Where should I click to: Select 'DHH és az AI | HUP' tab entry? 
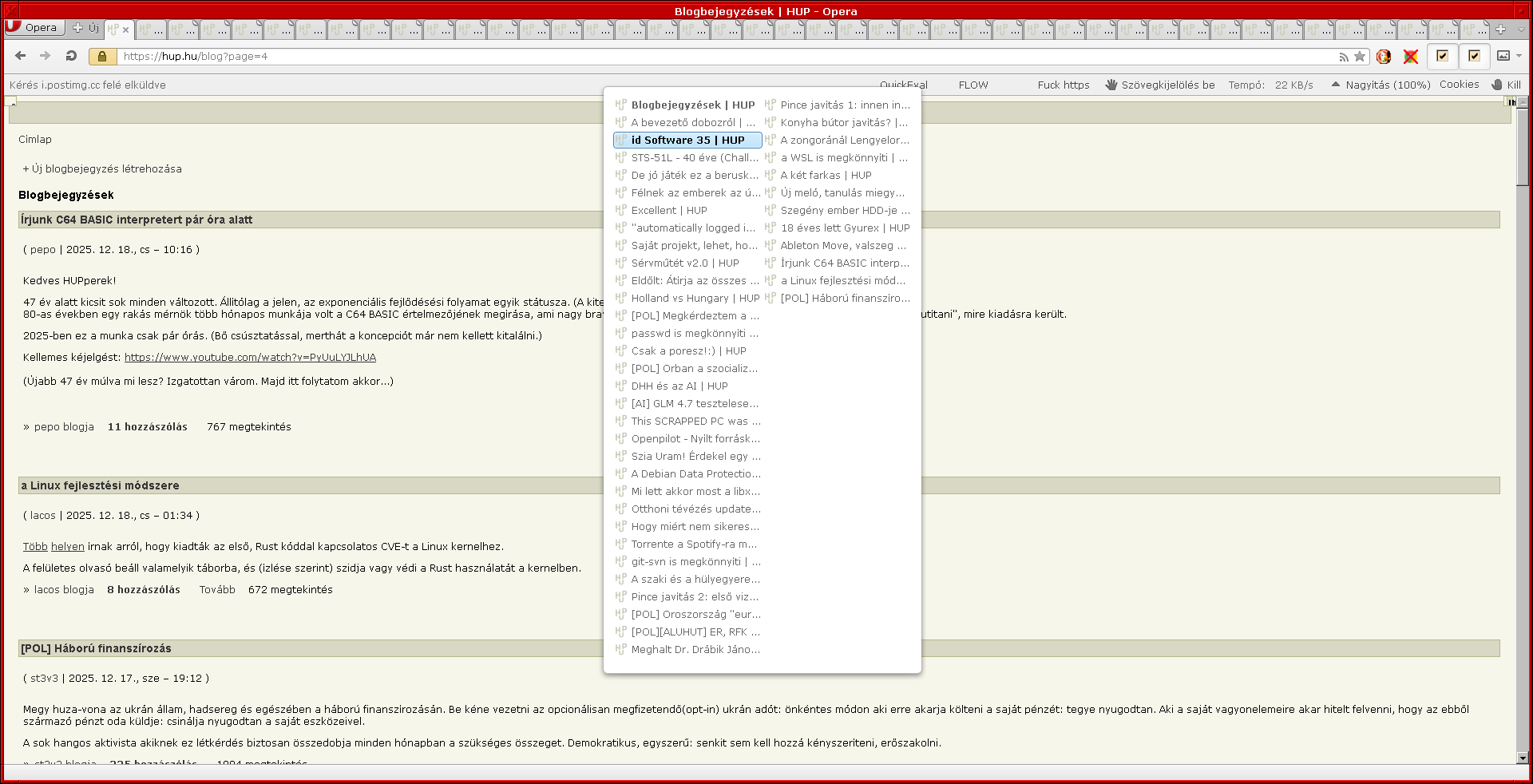click(x=679, y=386)
